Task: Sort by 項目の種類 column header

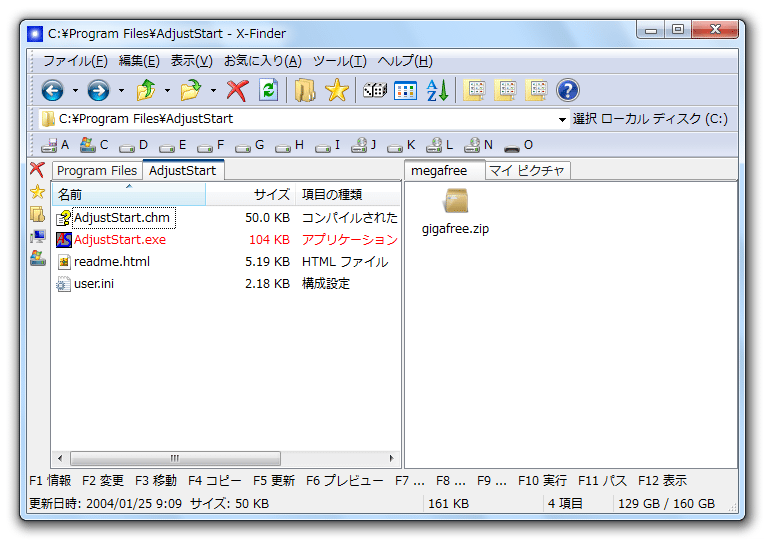Action: pyautogui.click(x=348, y=194)
